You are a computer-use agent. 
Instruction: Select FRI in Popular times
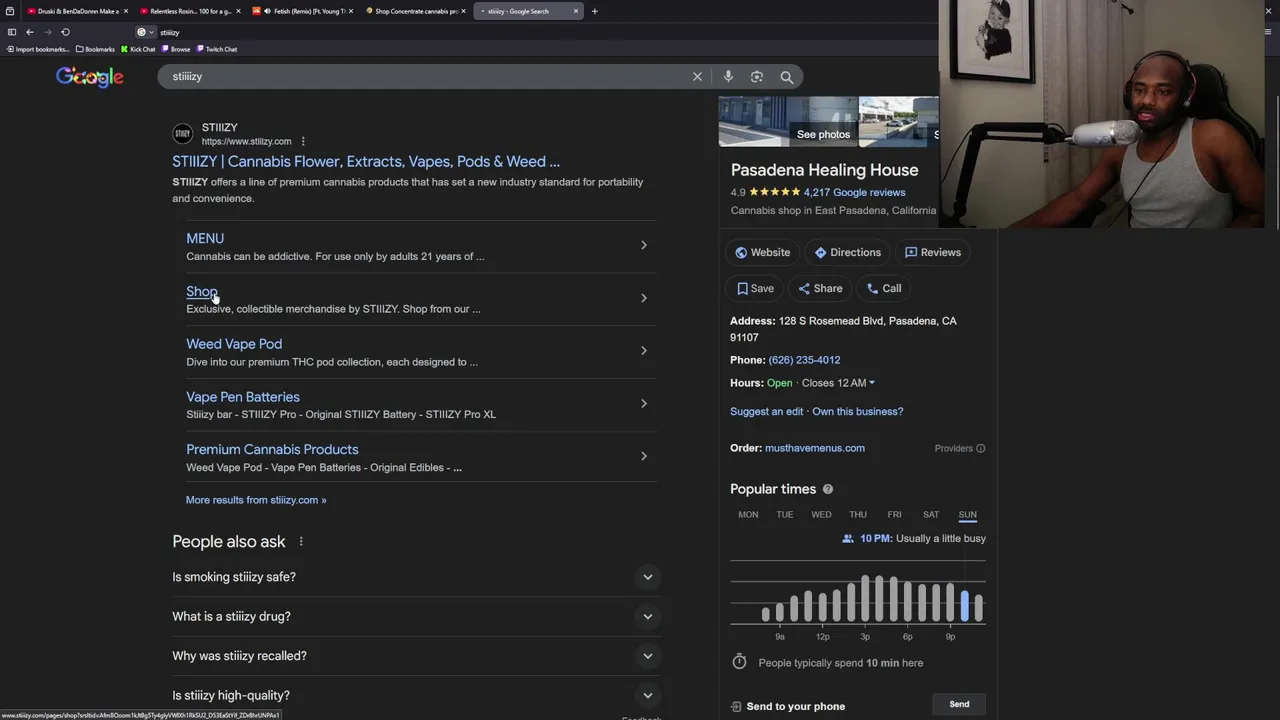894,515
